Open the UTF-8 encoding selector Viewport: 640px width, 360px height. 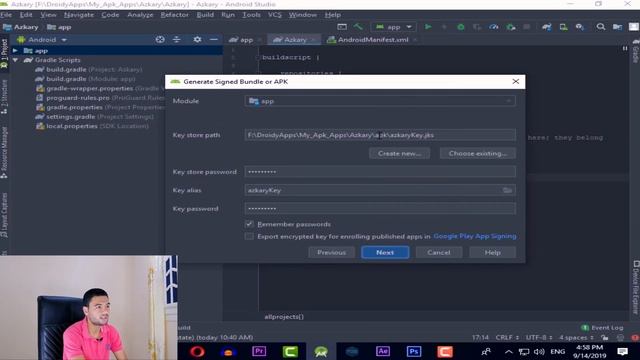(x=539, y=338)
